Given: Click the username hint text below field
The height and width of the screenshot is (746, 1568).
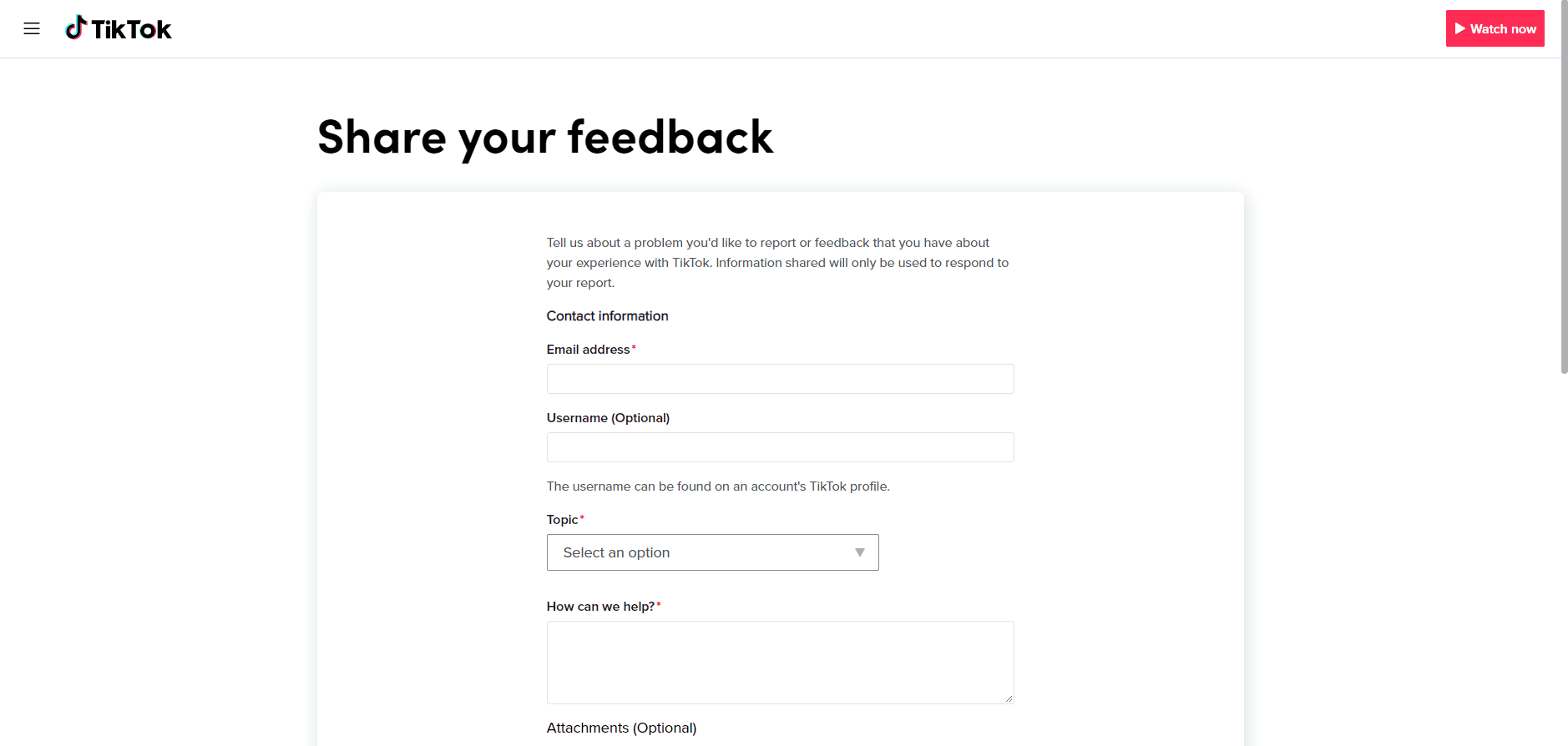Looking at the screenshot, I should (x=718, y=486).
